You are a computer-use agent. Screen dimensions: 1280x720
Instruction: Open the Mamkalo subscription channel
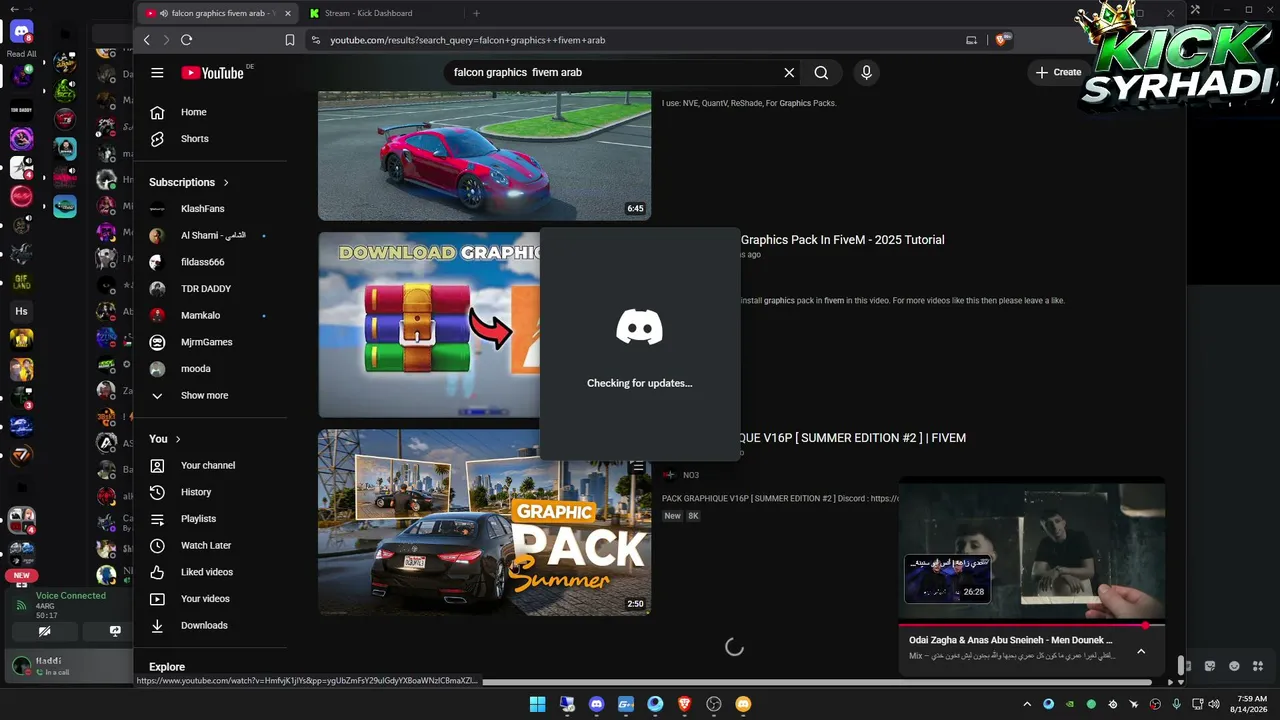(x=200, y=315)
